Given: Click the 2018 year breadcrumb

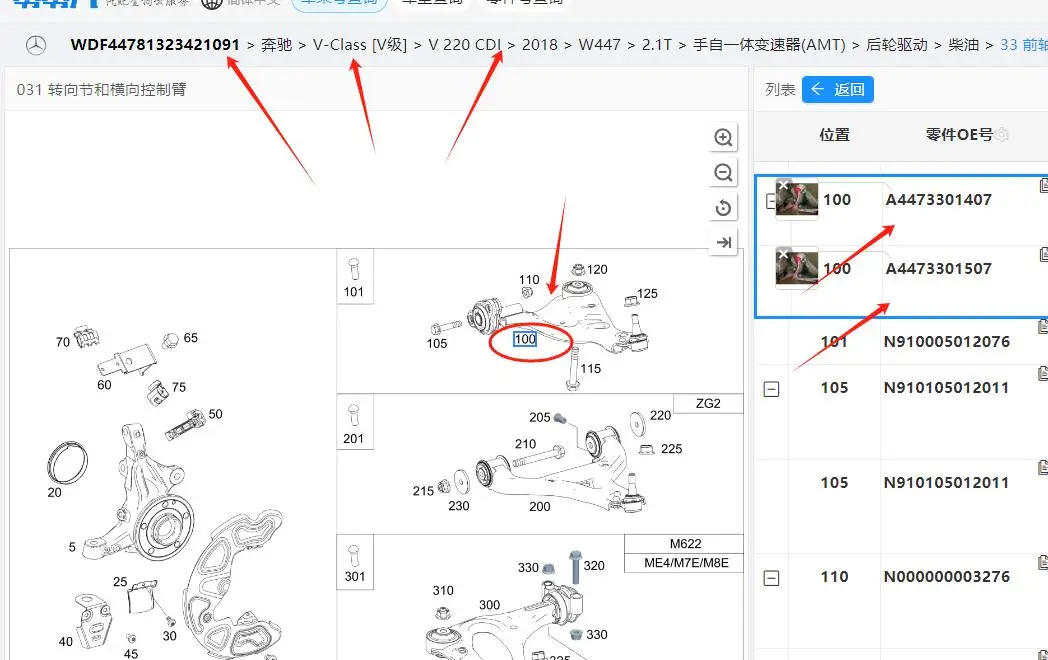Looking at the screenshot, I should pos(539,45).
